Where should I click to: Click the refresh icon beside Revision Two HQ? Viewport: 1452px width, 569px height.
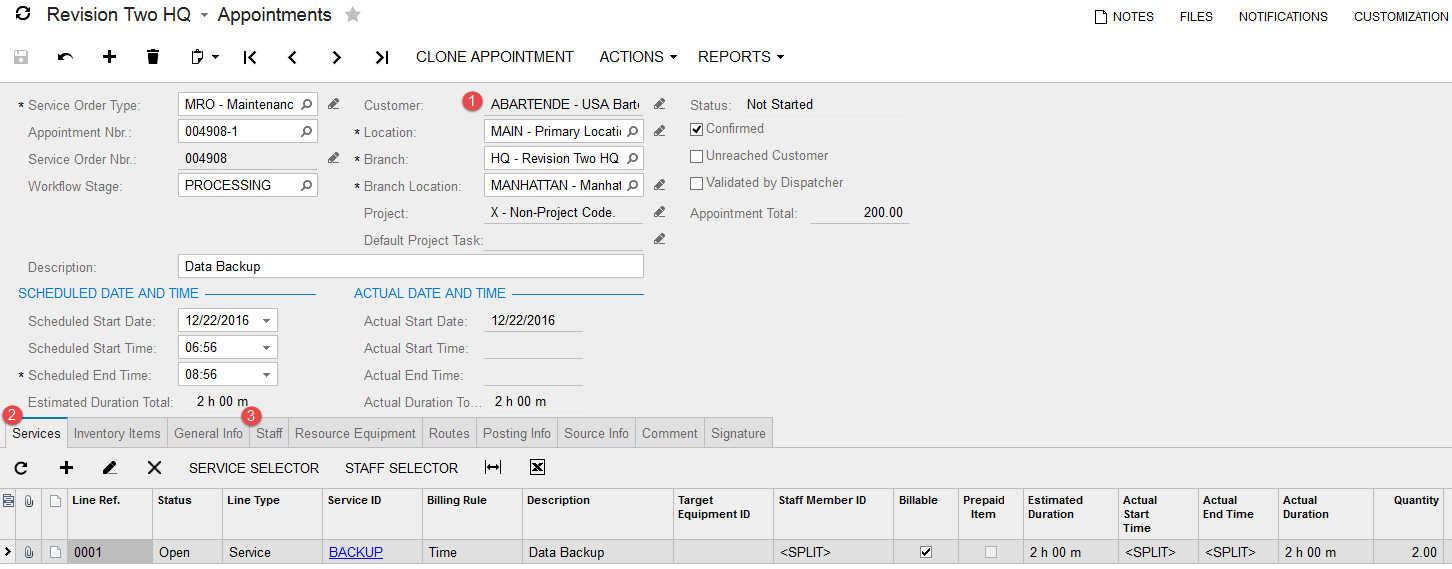22,15
